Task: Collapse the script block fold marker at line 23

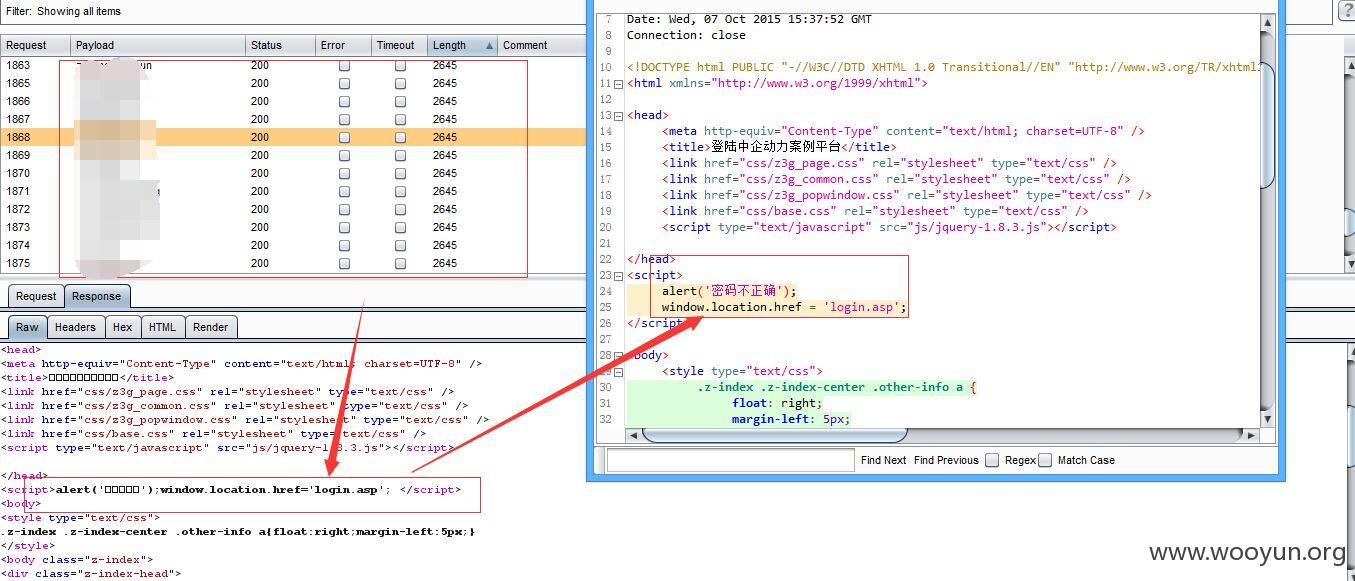Action: click(x=618, y=275)
